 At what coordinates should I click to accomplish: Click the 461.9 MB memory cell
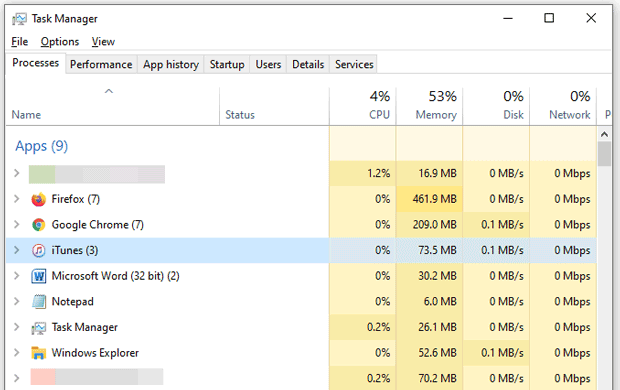[x=429, y=199]
